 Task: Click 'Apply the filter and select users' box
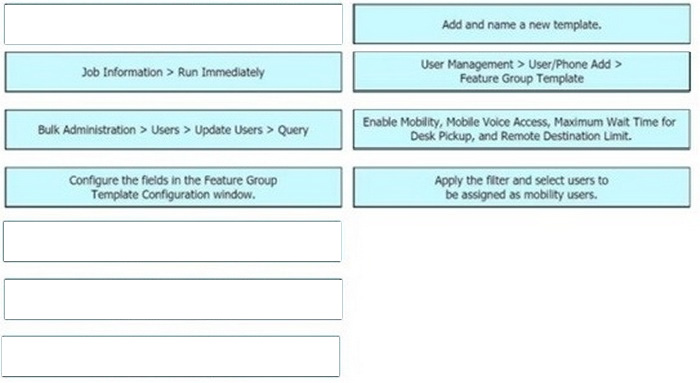(521, 187)
